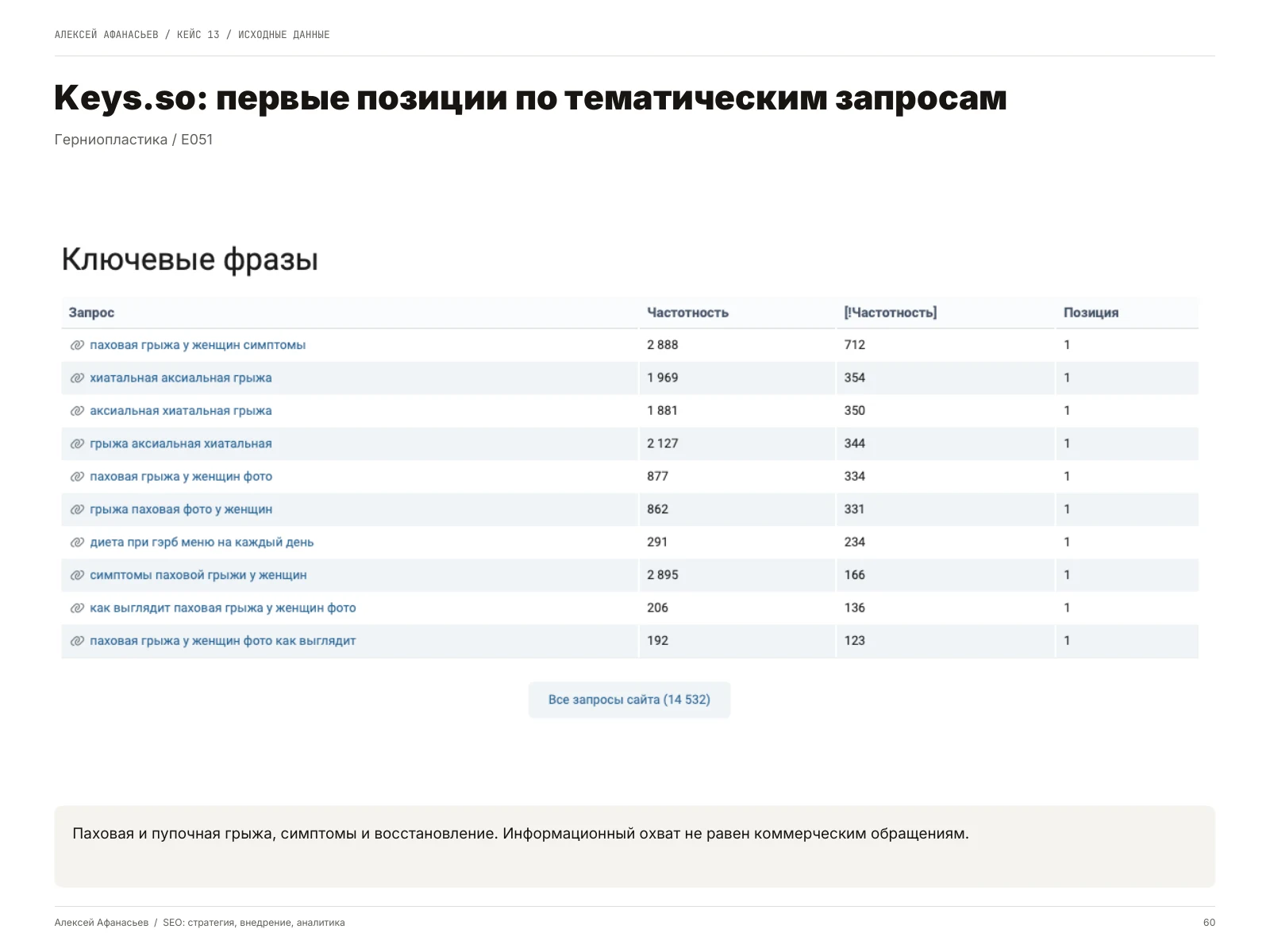Viewport: 1270px width, 952px height.
Task: Click link icon beside 'хиатальная аксиальная грыжа'
Action: 77,378
